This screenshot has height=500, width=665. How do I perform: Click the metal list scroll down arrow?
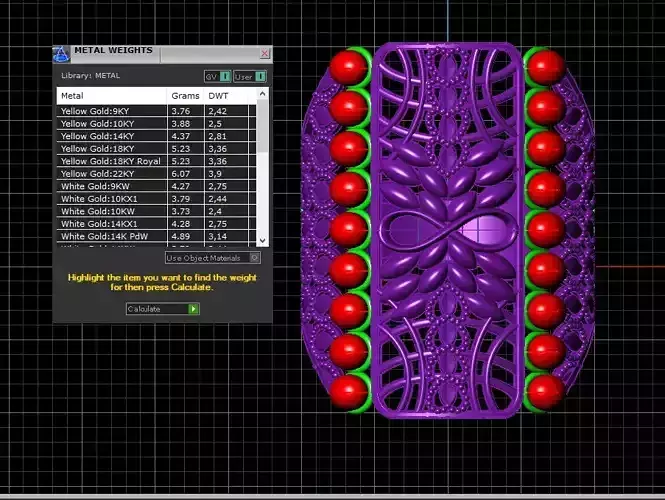(x=263, y=240)
